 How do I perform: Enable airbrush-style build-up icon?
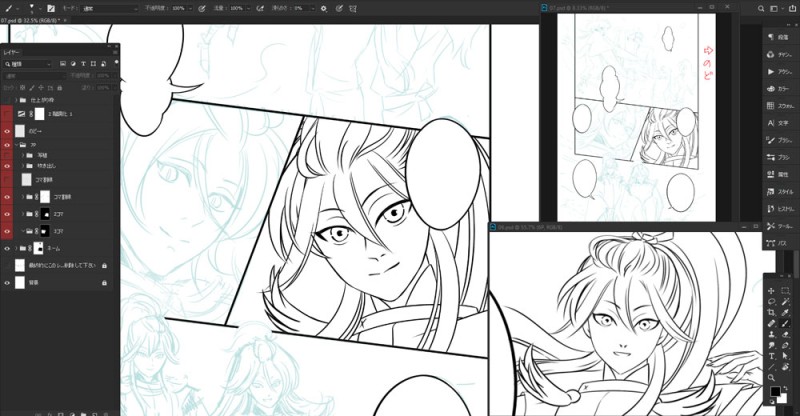coord(260,9)
